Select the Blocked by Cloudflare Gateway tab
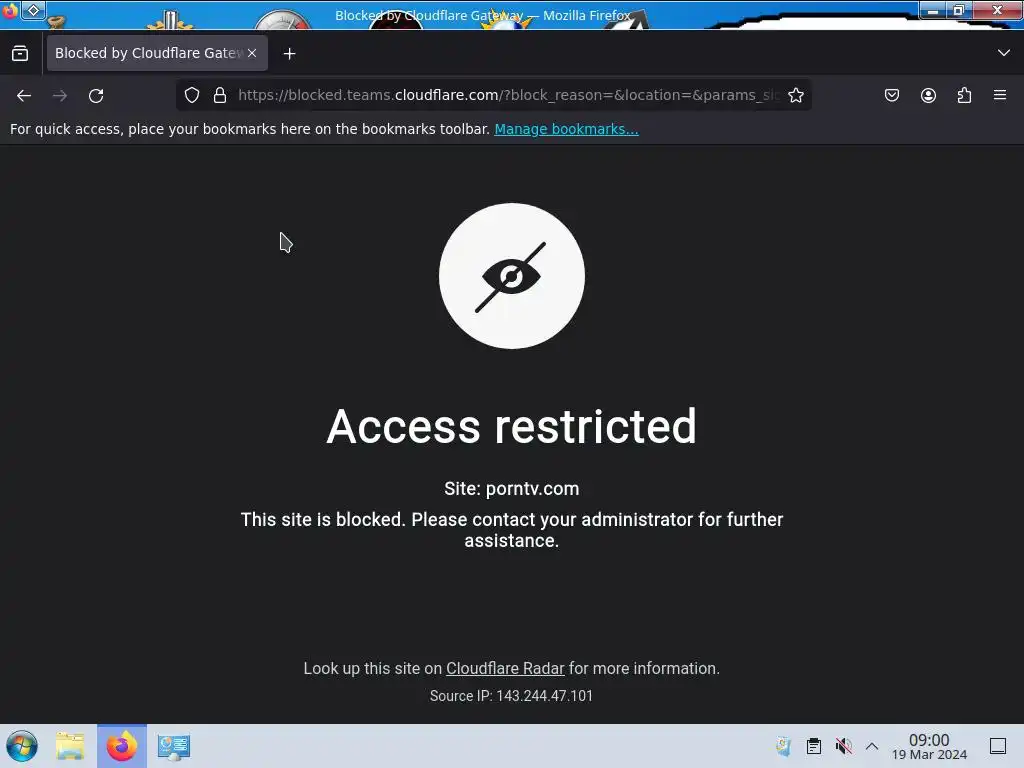The width and height of the screenshot is (1024, 768). pyautogui.click(x=157, y=53)
